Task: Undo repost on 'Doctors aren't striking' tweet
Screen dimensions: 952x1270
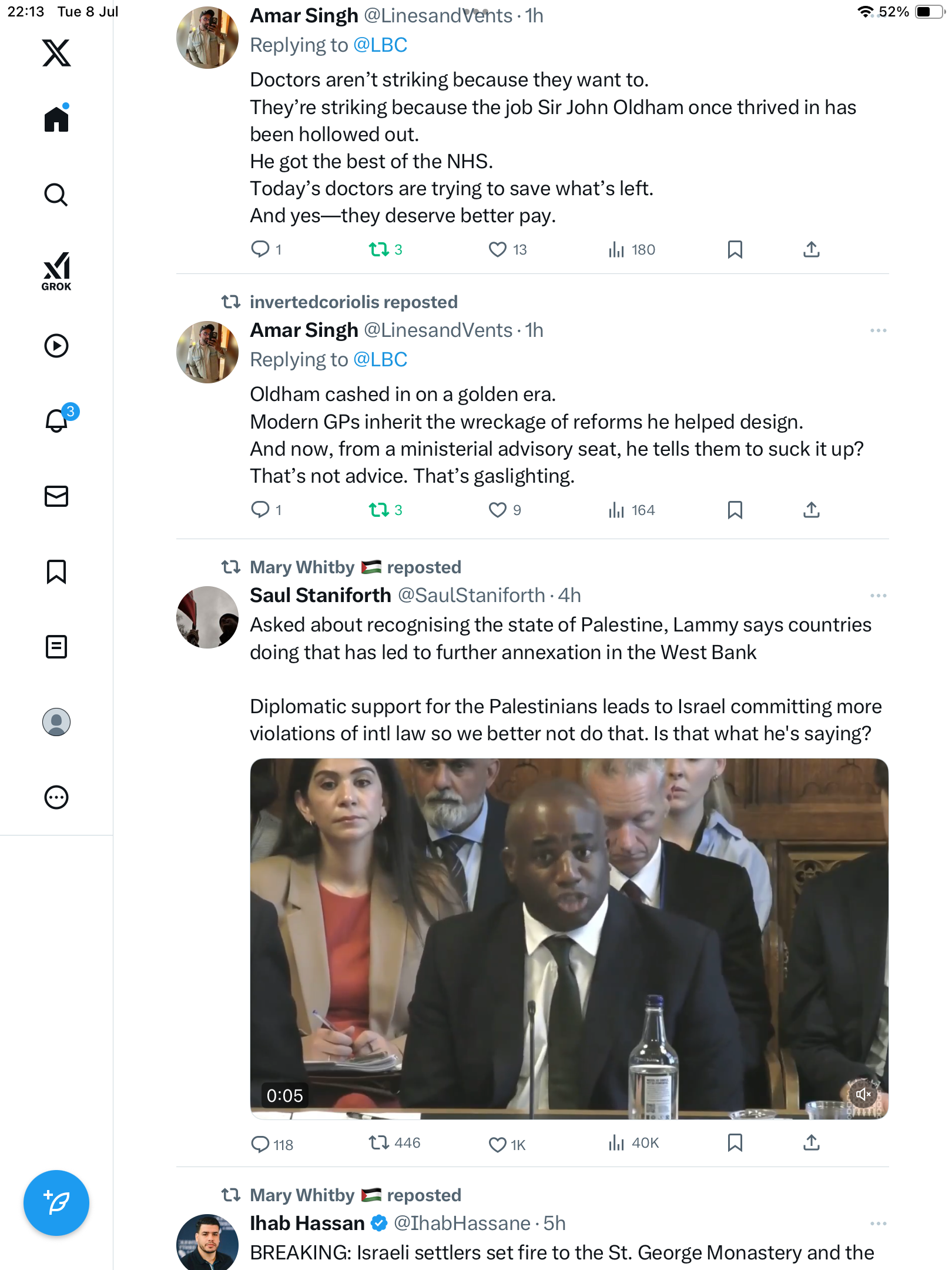Action: 378,250
